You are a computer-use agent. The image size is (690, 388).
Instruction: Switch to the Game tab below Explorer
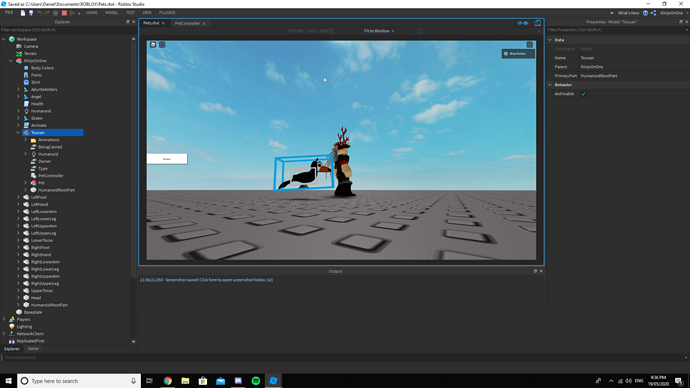[33, 348]
